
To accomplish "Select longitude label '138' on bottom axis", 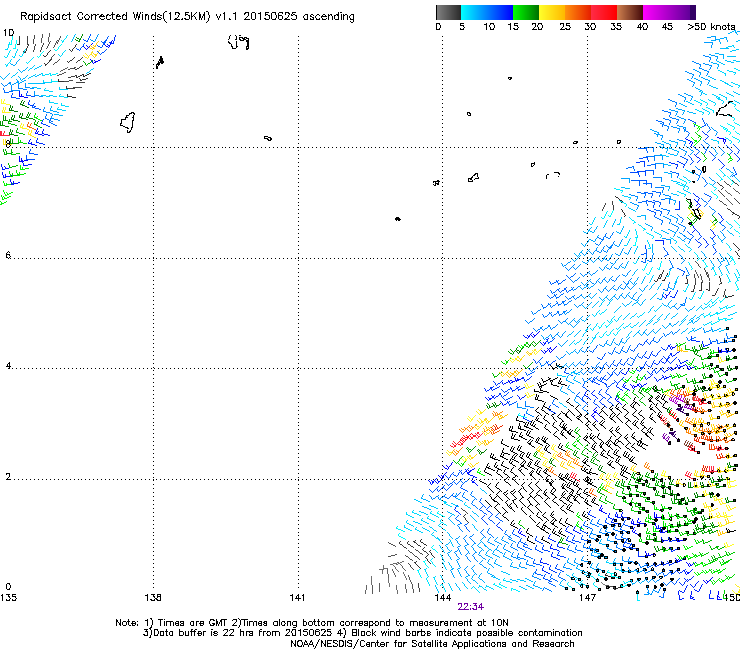I will click(153, 598).
